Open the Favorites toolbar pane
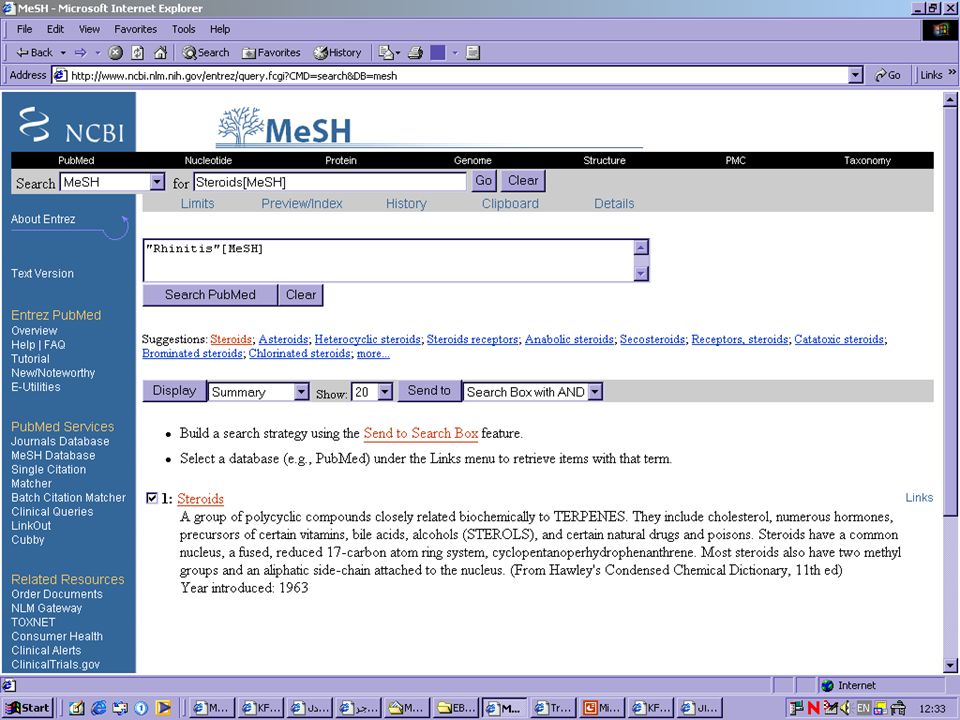The image size is (960, 720). tap(271, 53)
